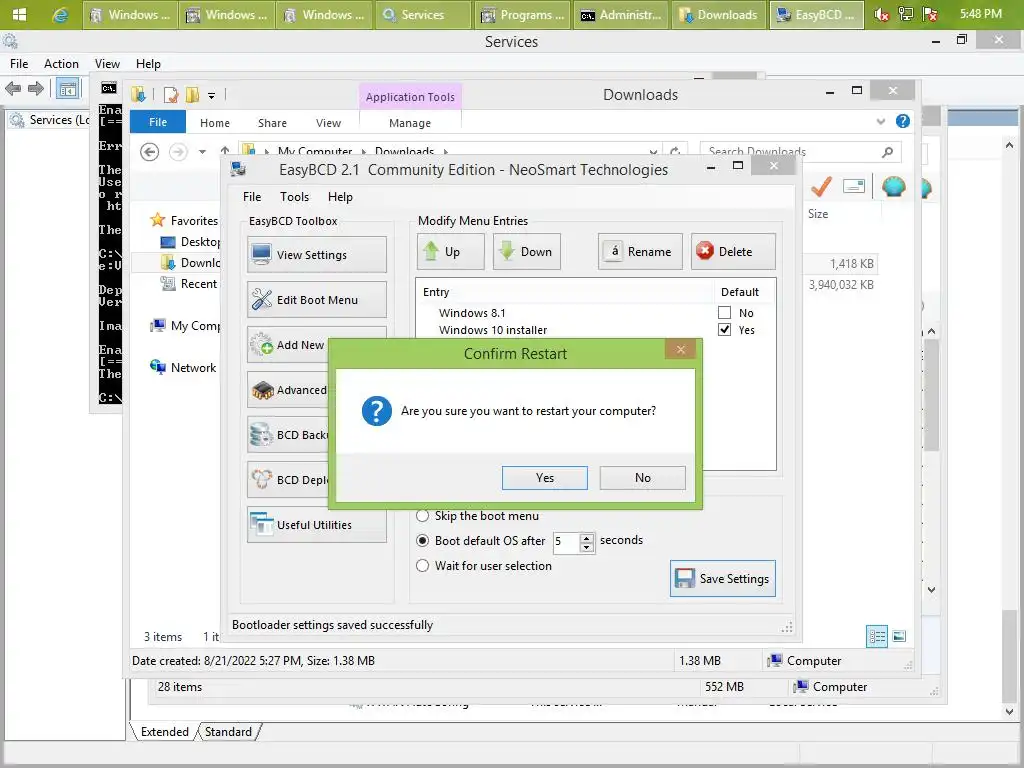
Task: Select the Windows 8.1 entry
Action: [472, 313]
